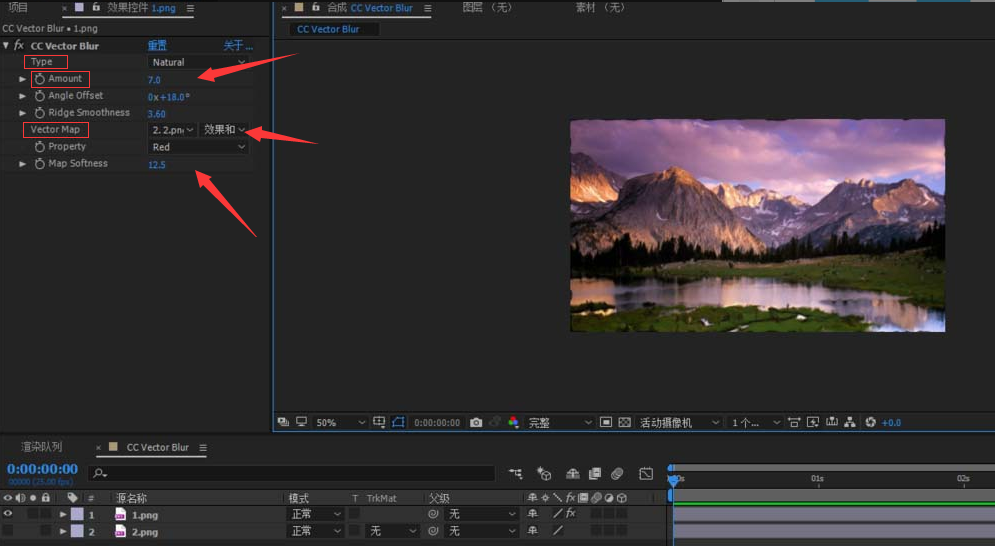
Task: Open the grid and guide options icon
Action: tap(379, 422)
